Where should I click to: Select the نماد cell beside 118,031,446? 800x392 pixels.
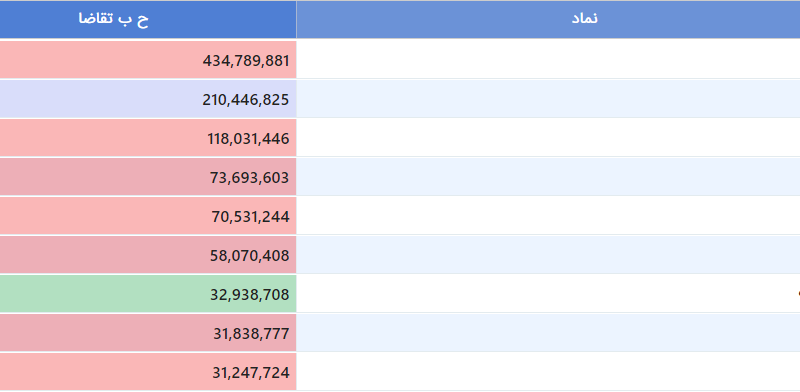(548, 138)
